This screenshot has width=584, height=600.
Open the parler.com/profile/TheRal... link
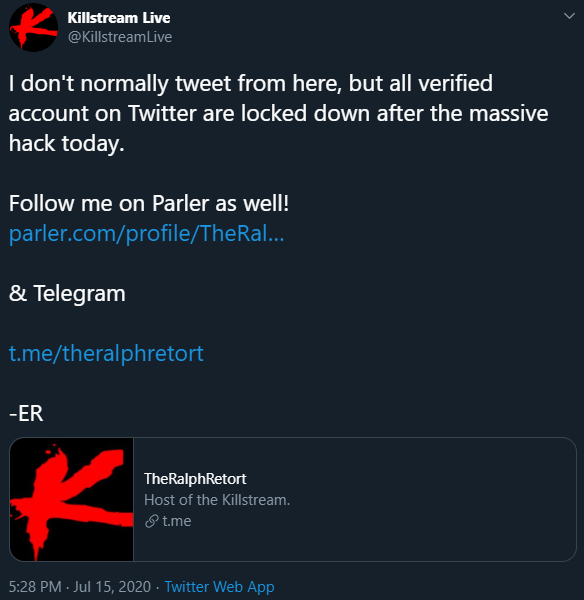coord(147,233)
